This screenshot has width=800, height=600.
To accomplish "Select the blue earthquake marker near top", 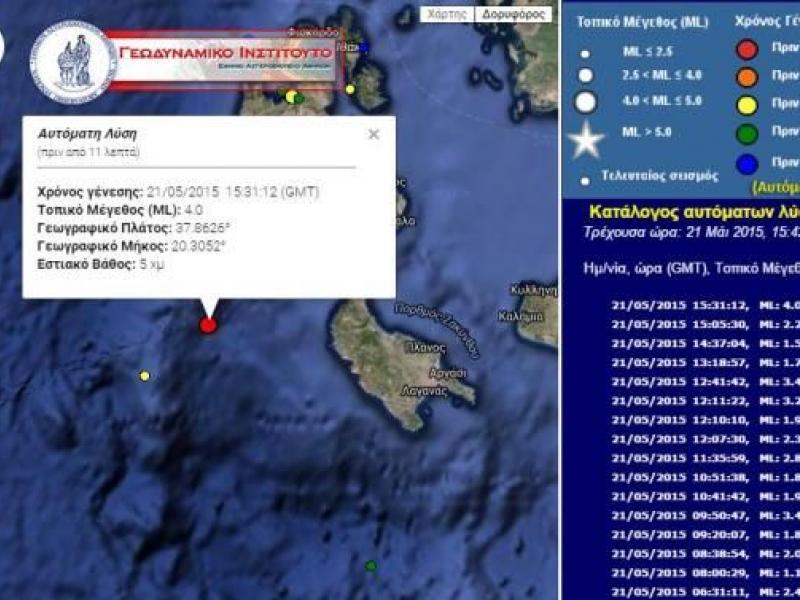I will [363, 47].
